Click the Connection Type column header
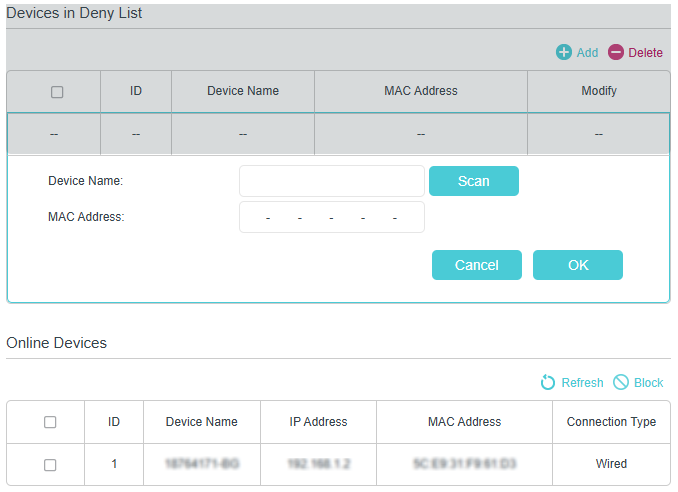678x492 pixels. (x=611, y=422)
